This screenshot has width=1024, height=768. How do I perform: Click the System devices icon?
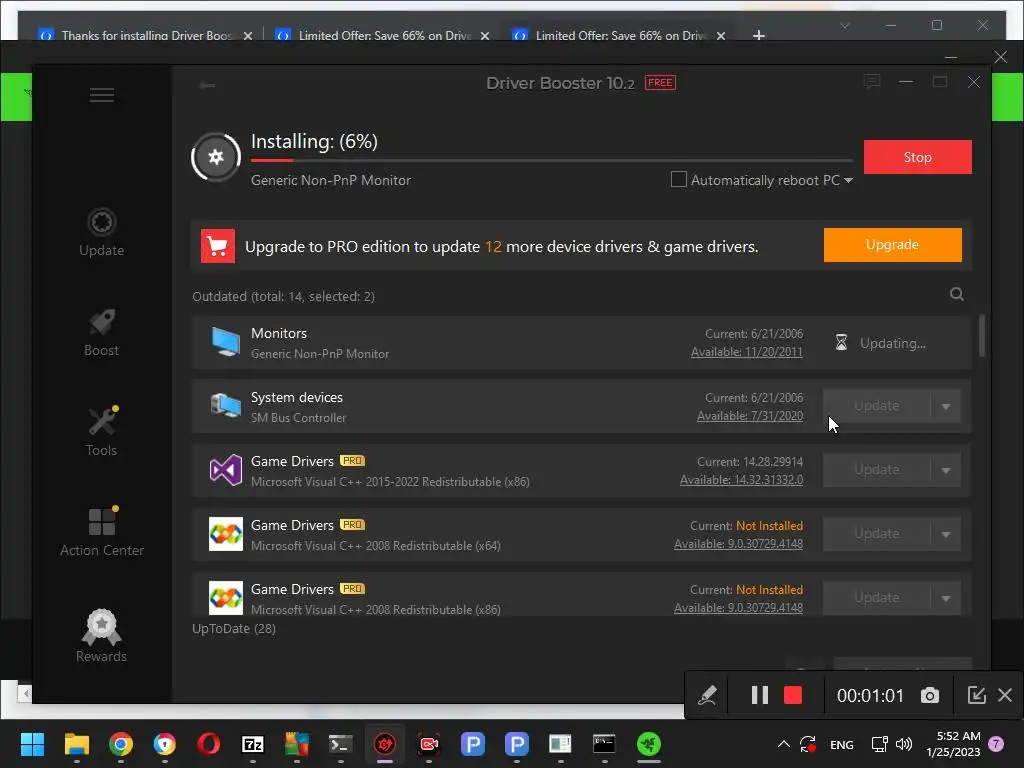click(x=225, y=406)
